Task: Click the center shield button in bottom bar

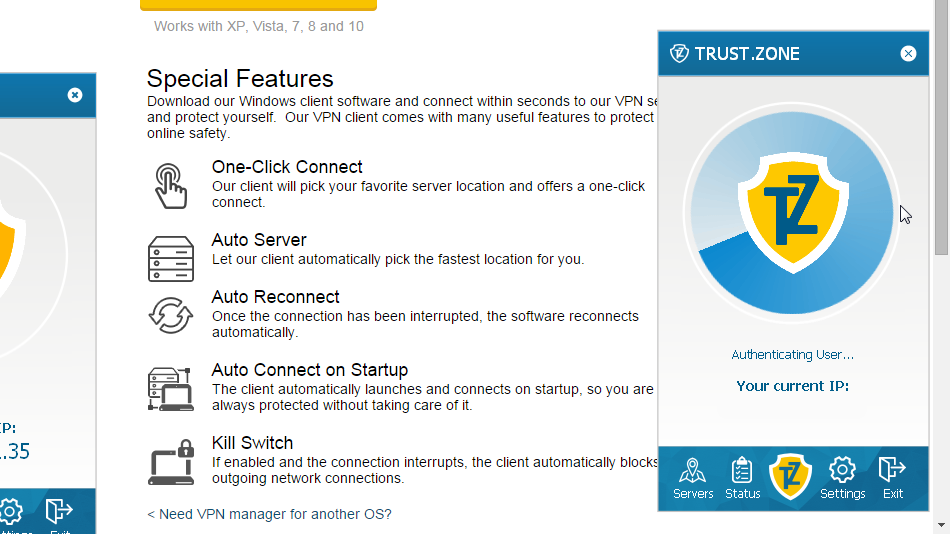Action: coord(792,476)
